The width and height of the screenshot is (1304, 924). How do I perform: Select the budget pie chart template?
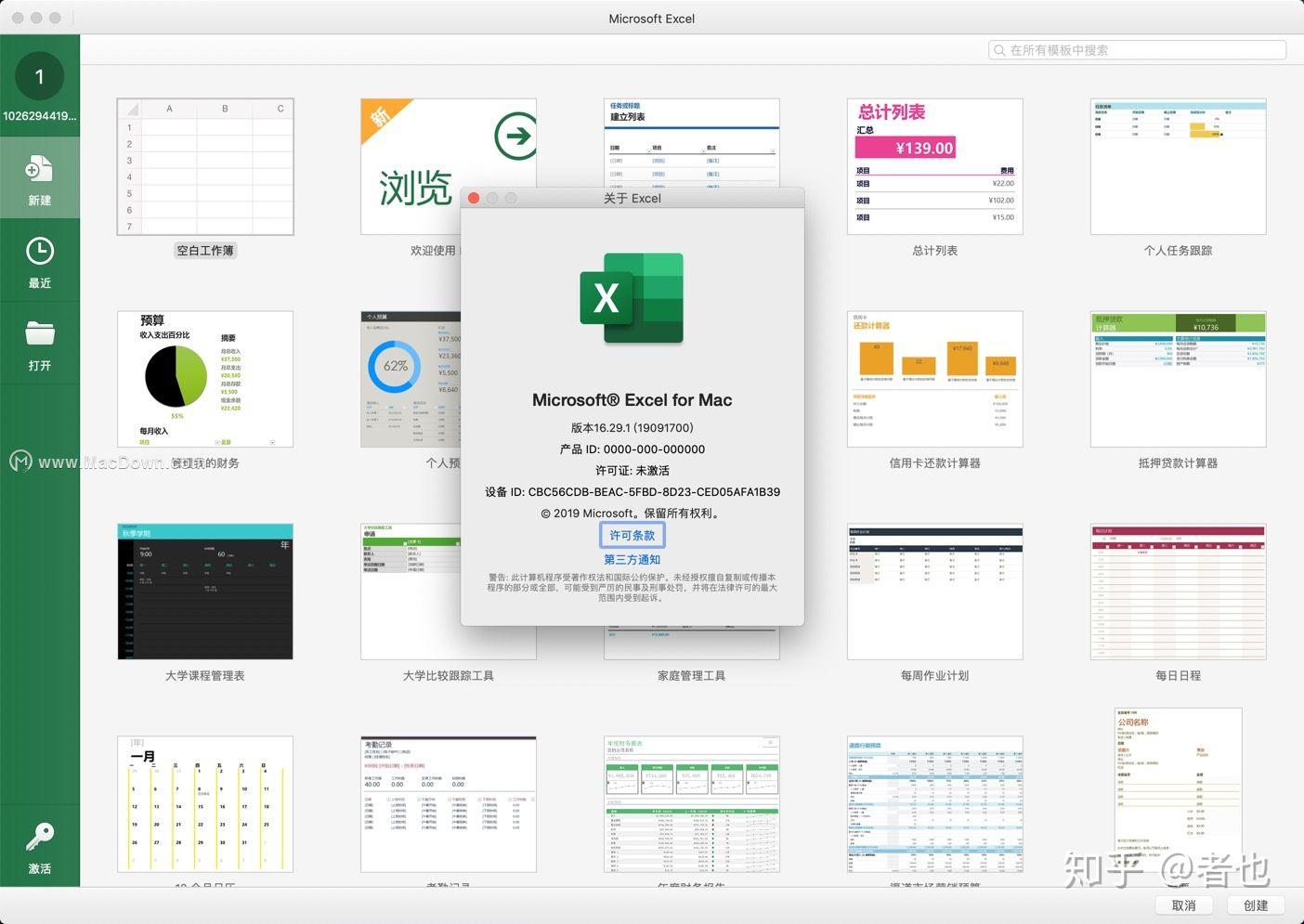coord(205,380)
